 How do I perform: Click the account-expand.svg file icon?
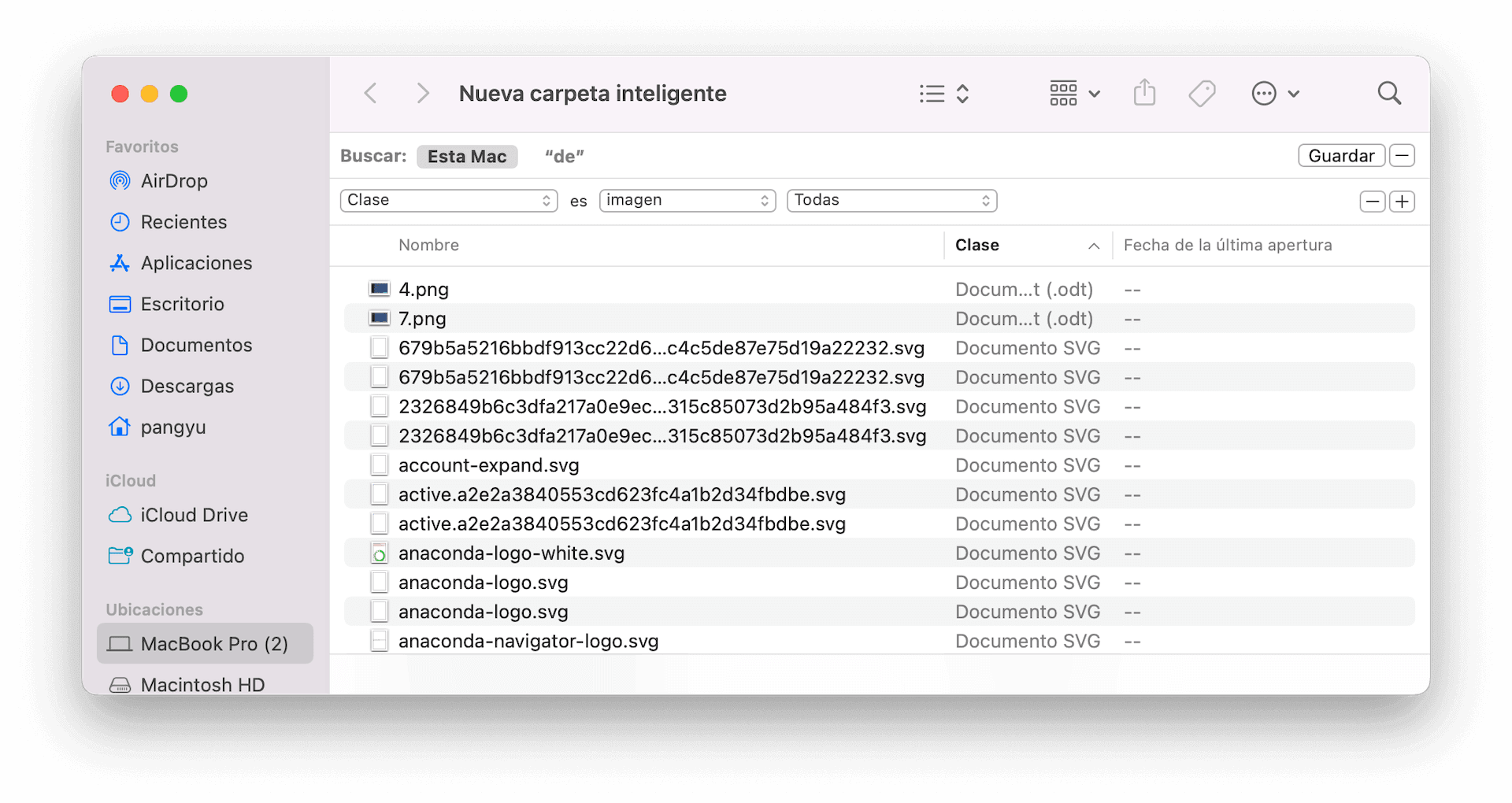380,465
